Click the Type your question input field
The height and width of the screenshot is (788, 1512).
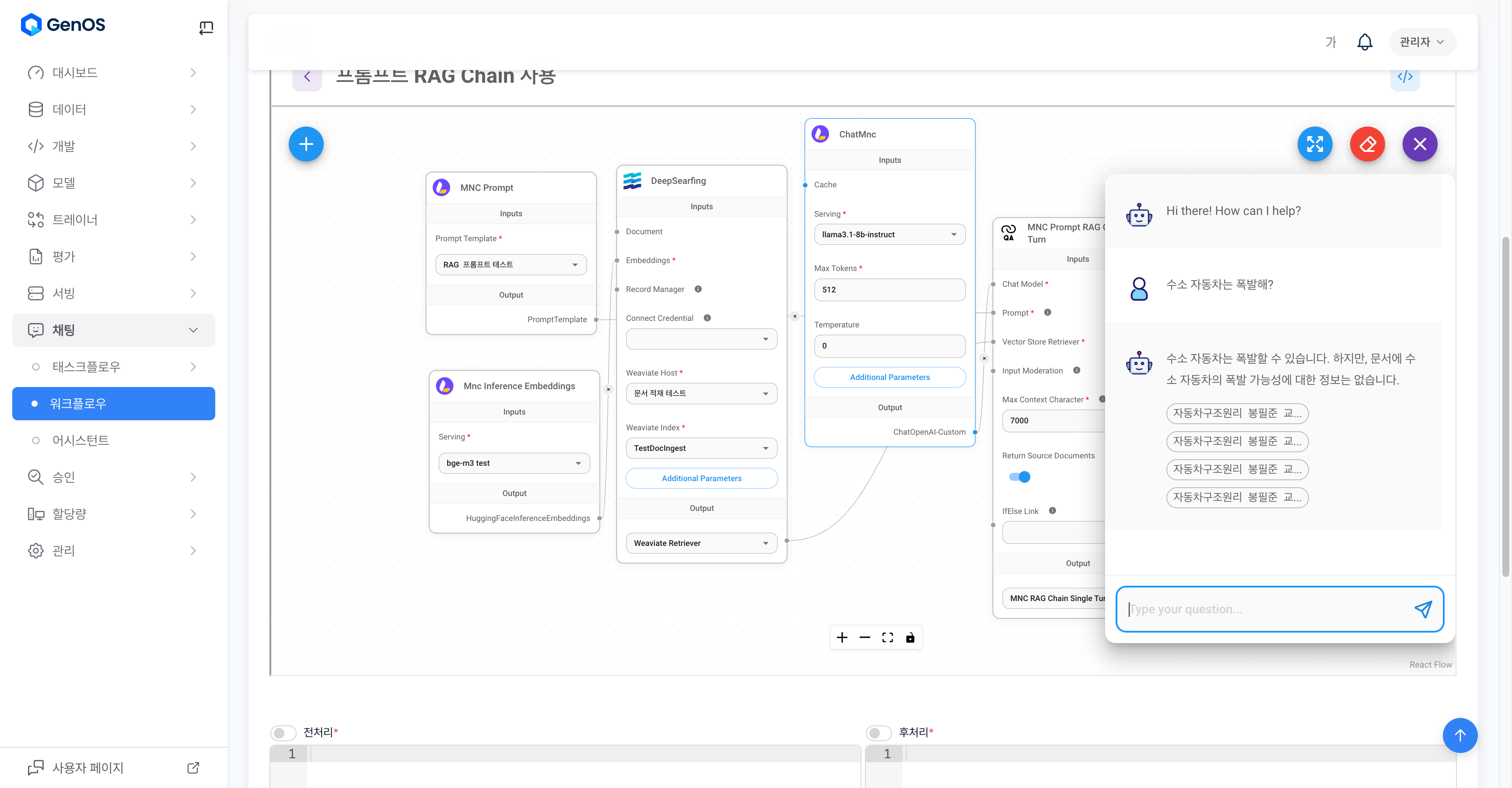(1262, 609)
